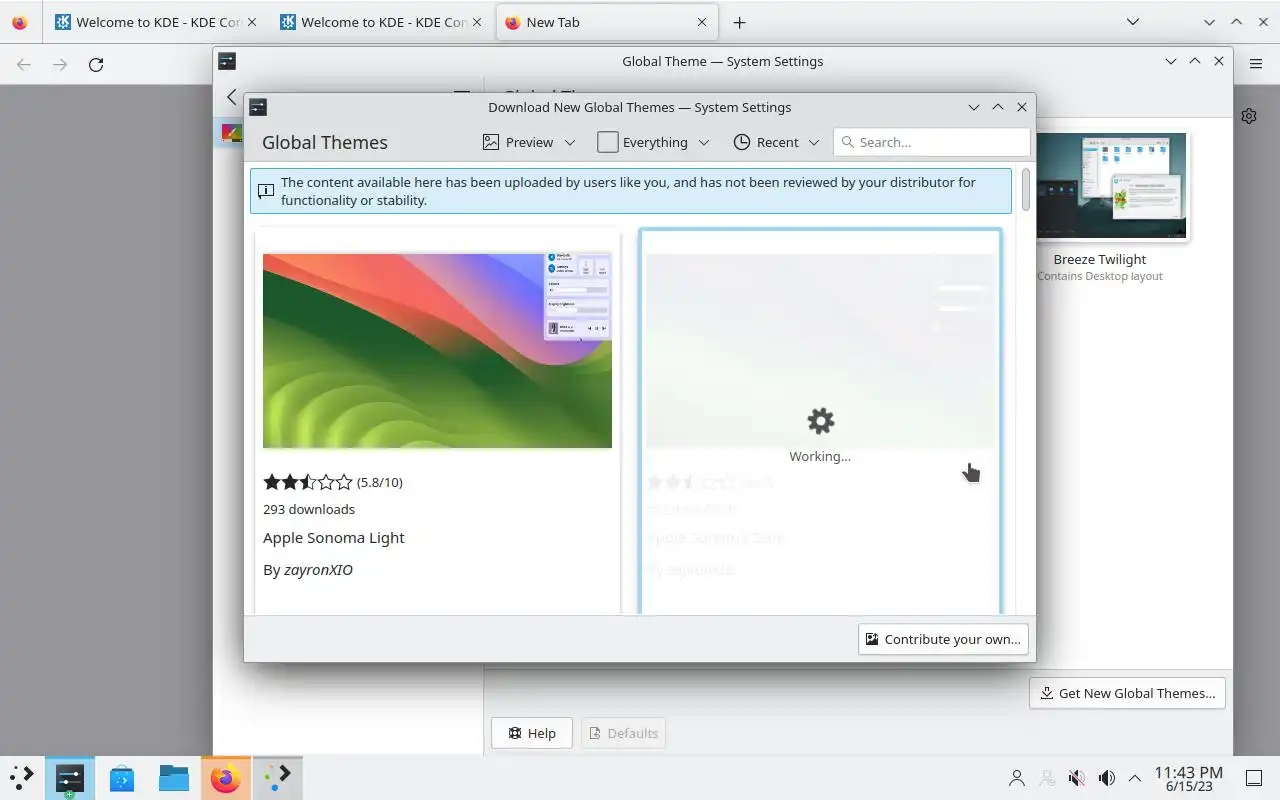Screen dimensions: 1280x800
Task: Click the Breeze Twilight theme label
Action: pos(1100,259)
